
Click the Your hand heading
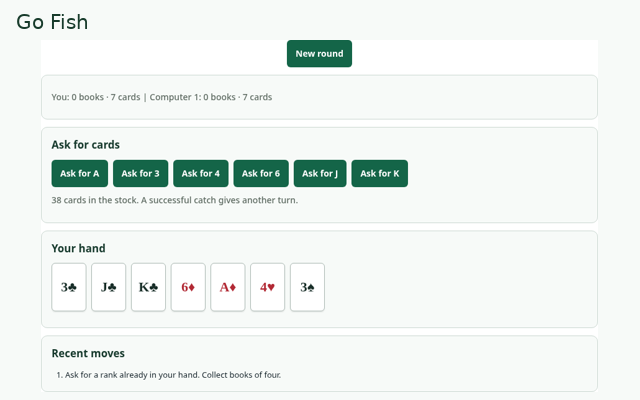(x=78, y=248)
